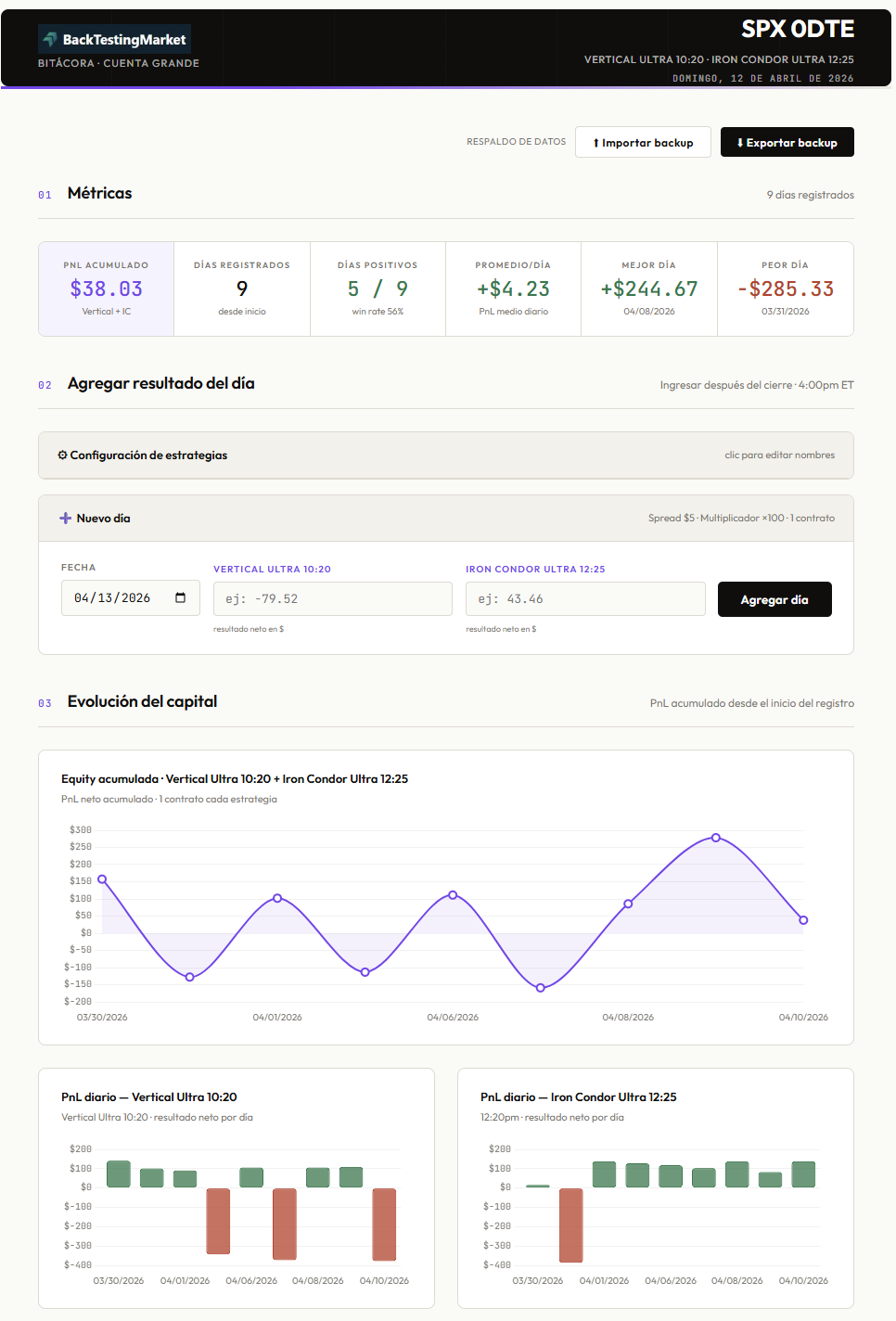Click the gear icon in strategy configuration

62,455
